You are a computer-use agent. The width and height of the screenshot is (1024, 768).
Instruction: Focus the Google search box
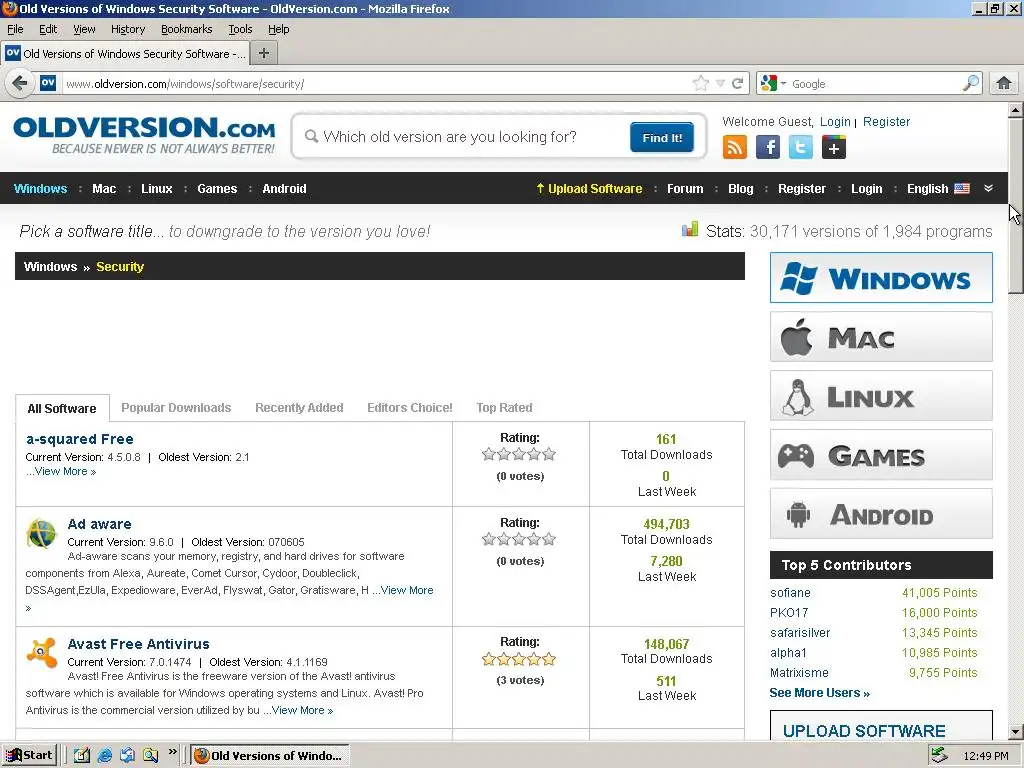point(874,84)
